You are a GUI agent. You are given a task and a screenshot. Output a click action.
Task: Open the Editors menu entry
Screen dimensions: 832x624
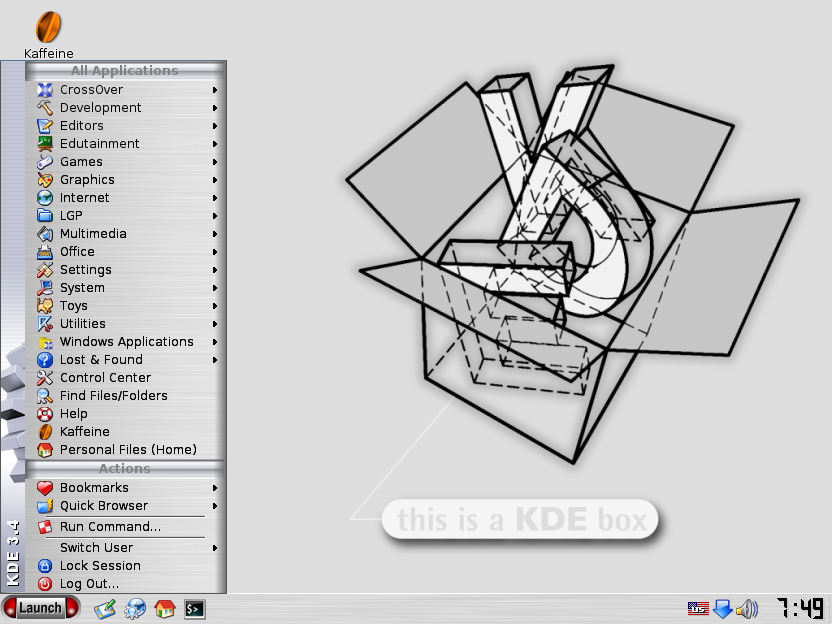126,126
